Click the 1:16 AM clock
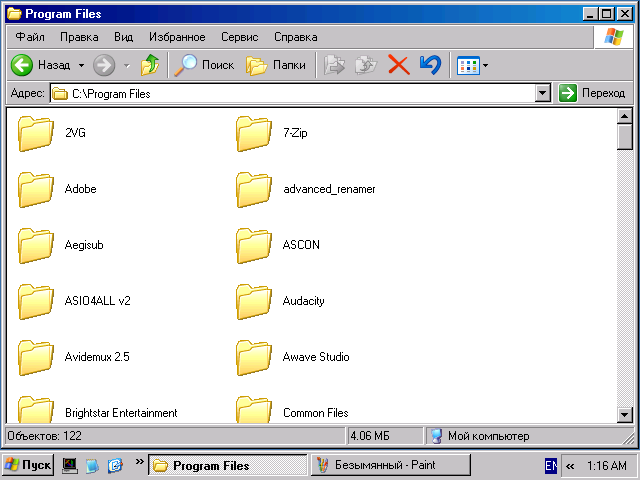The height and width of the screenshot is (480, 640). tap(607, 466)
